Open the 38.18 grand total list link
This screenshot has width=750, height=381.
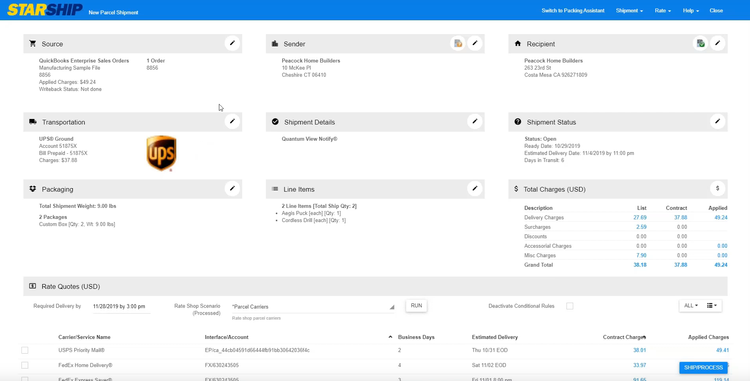[640, 265]
